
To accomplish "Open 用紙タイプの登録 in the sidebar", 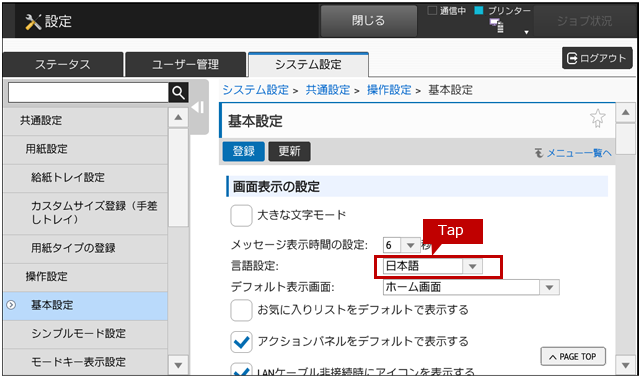I will pyautogui.click(x=85, y=248).
